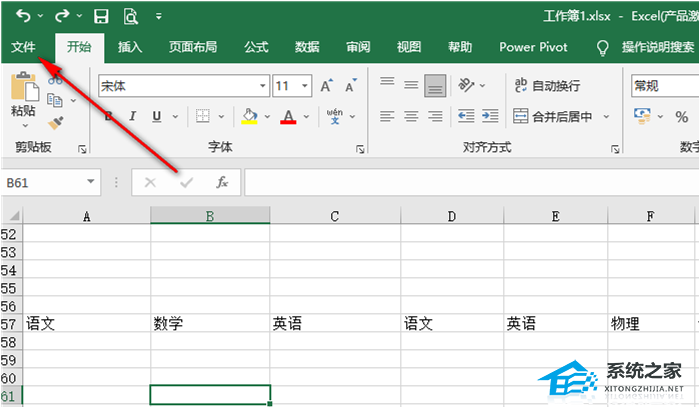Toggle italic formatting
This screenshot has width=699, height=407.
pos(132,116)
